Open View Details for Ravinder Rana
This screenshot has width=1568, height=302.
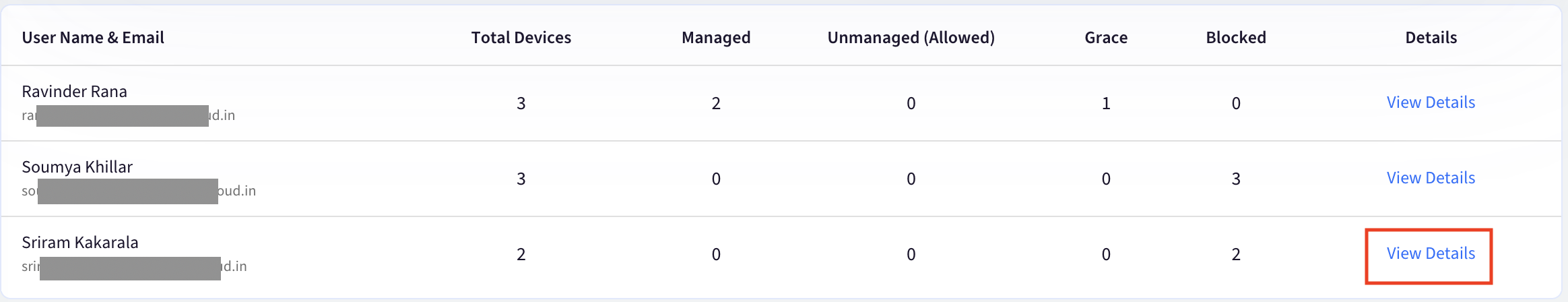(x=1431, y=102)
